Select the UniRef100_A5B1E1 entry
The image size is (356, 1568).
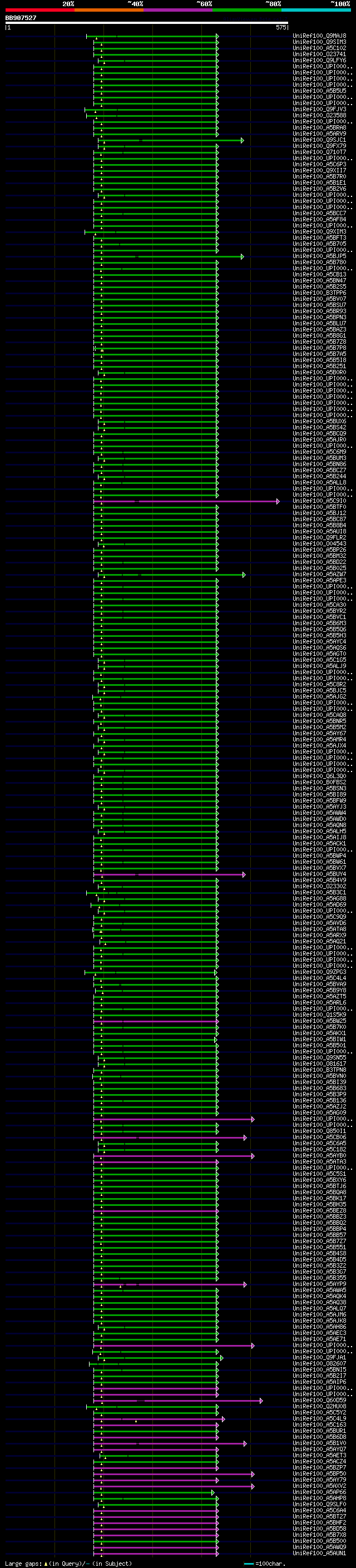pyautogui.click(x=319, y=182)
